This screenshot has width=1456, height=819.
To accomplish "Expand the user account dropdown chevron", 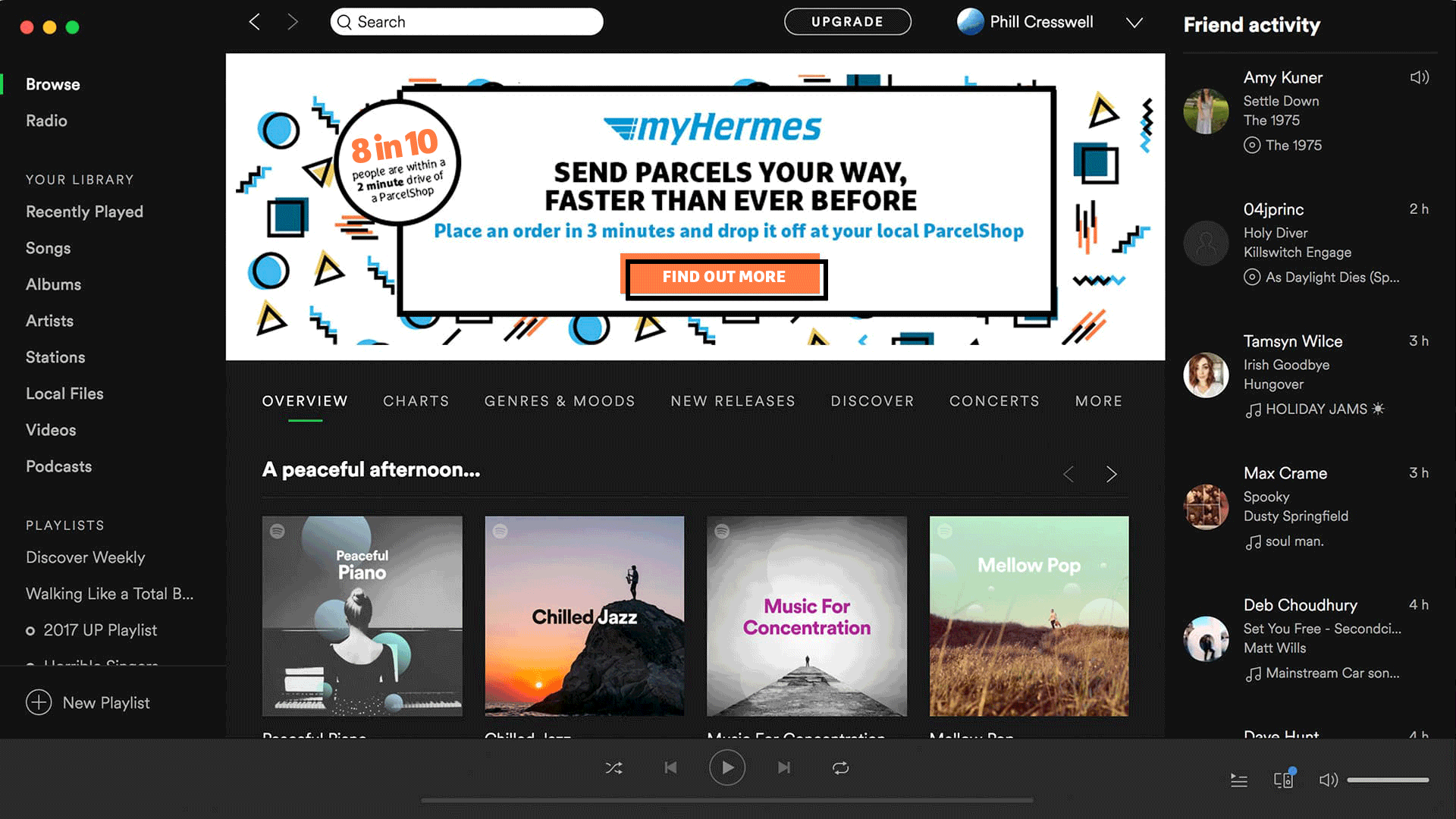I will pyautogui.click(x=1134, y=23).
